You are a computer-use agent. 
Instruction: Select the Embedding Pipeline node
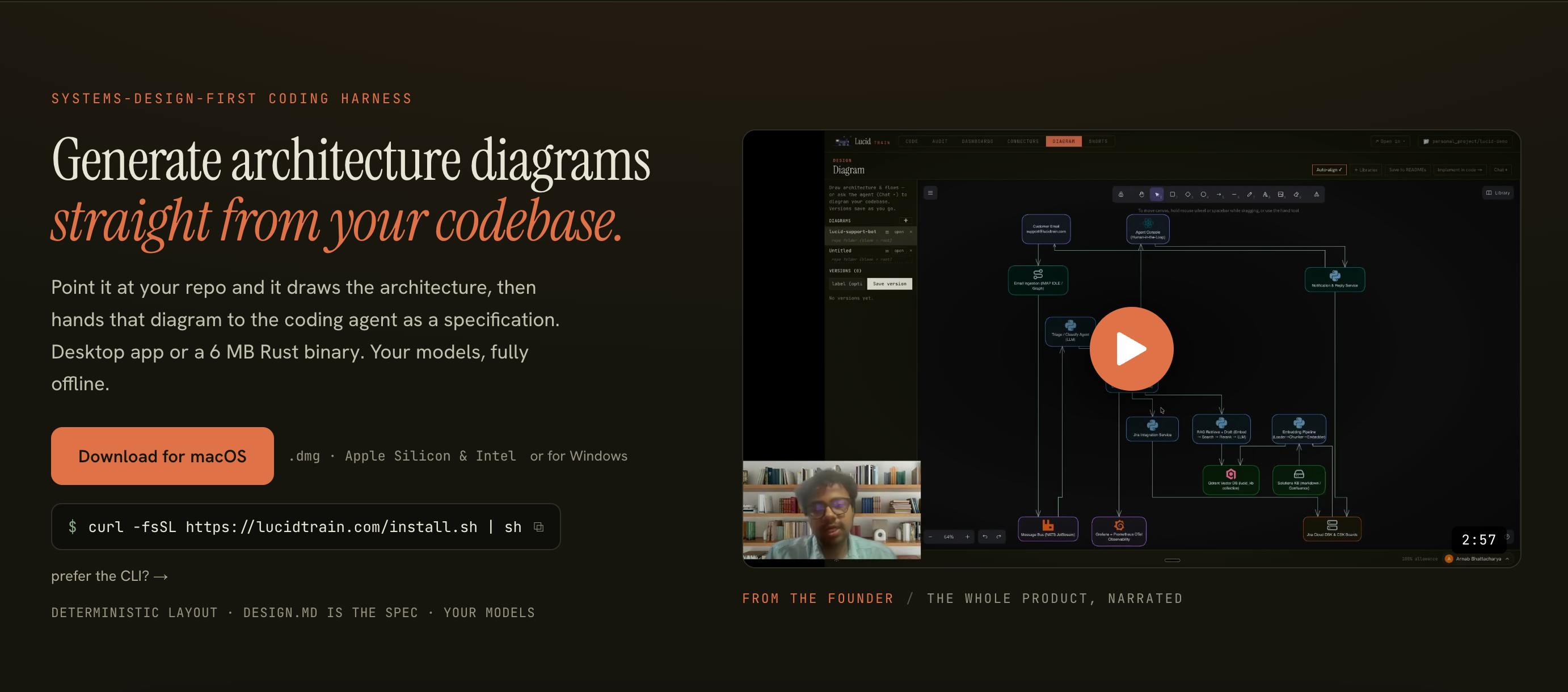(1299, 428)
